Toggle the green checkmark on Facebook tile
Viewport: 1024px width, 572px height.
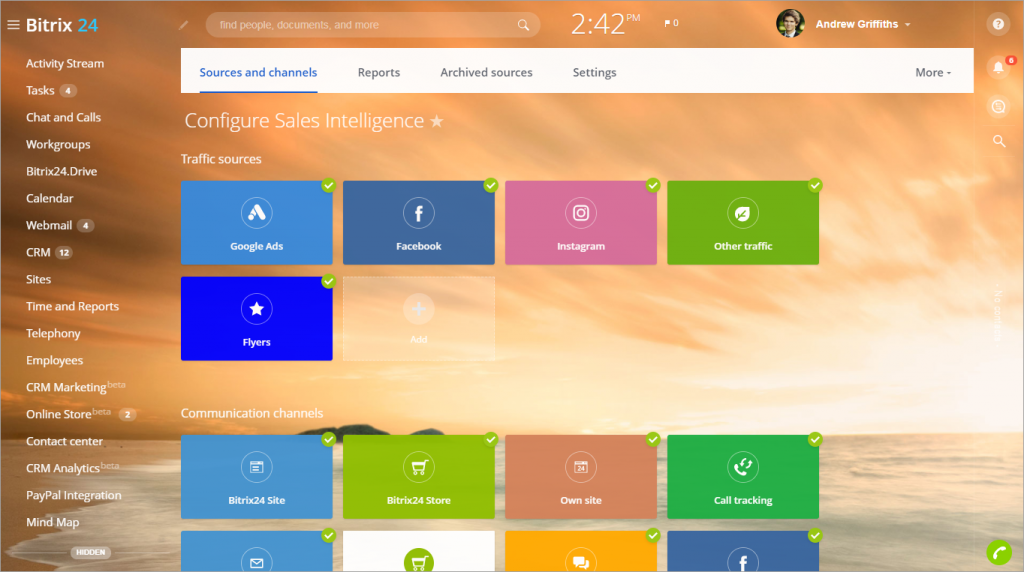click(490, 185)
